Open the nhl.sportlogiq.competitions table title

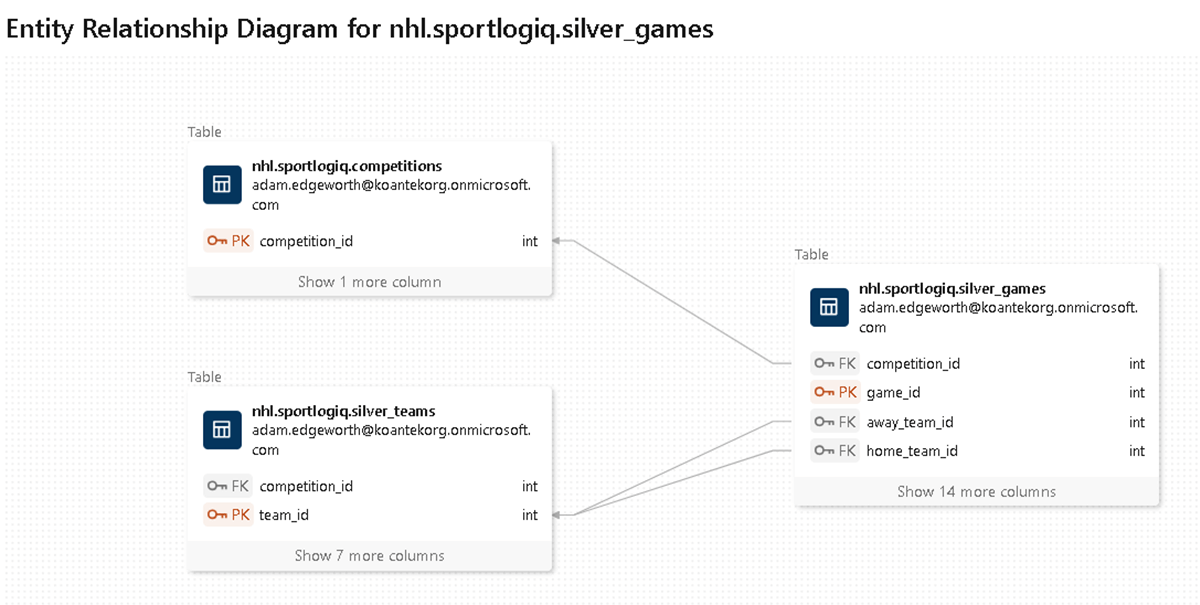click(x=347, y=166)
